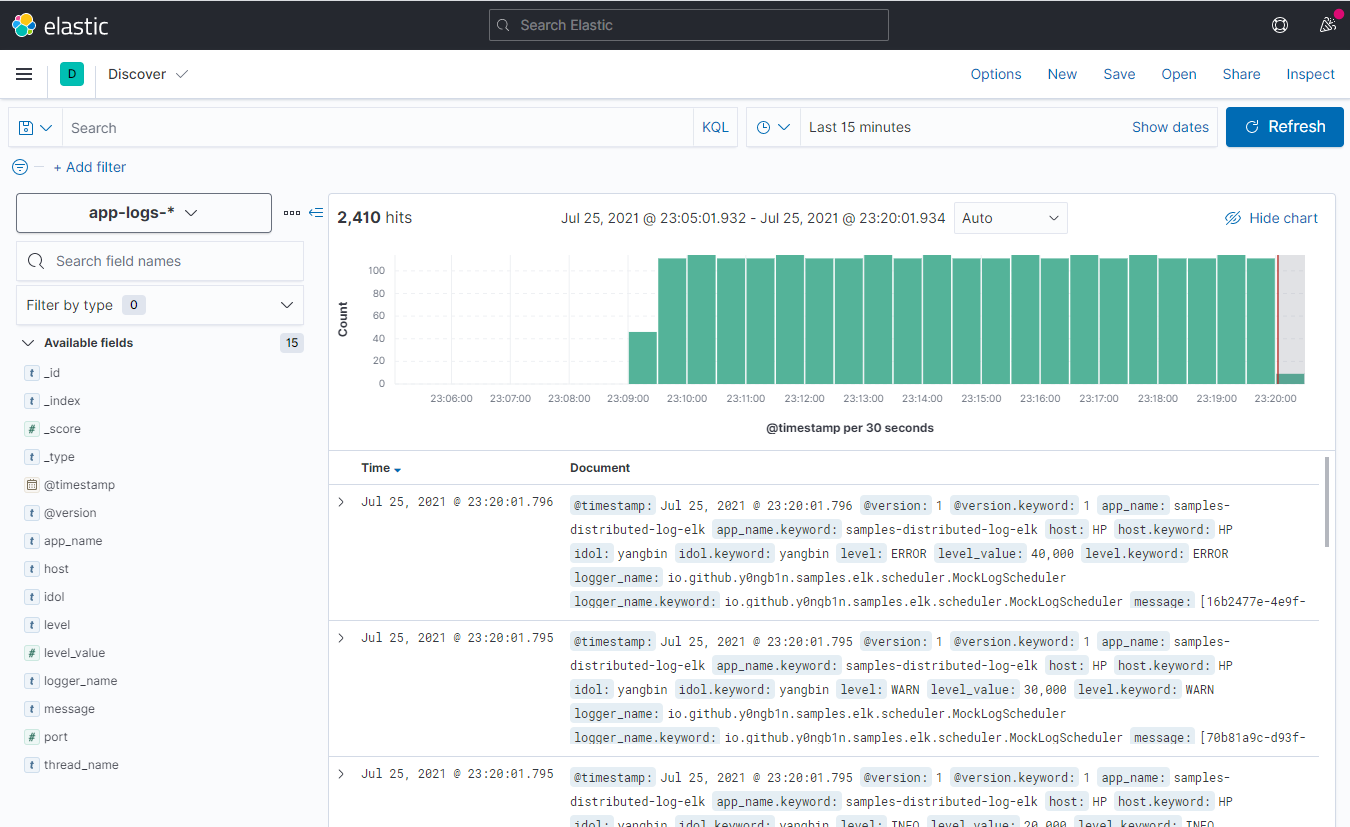
Task: Click the Show dates link
Action: point(1170,127)
